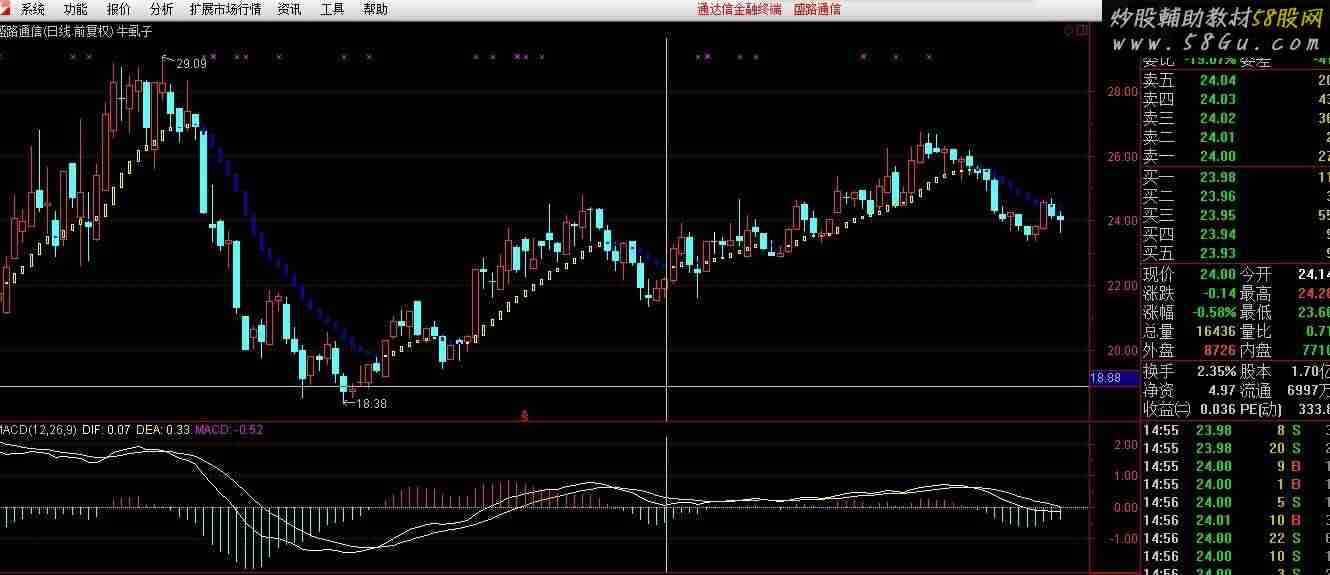
Task: Click the 卖五 24.04 sell order row
Action: (x=1236, y=80)
